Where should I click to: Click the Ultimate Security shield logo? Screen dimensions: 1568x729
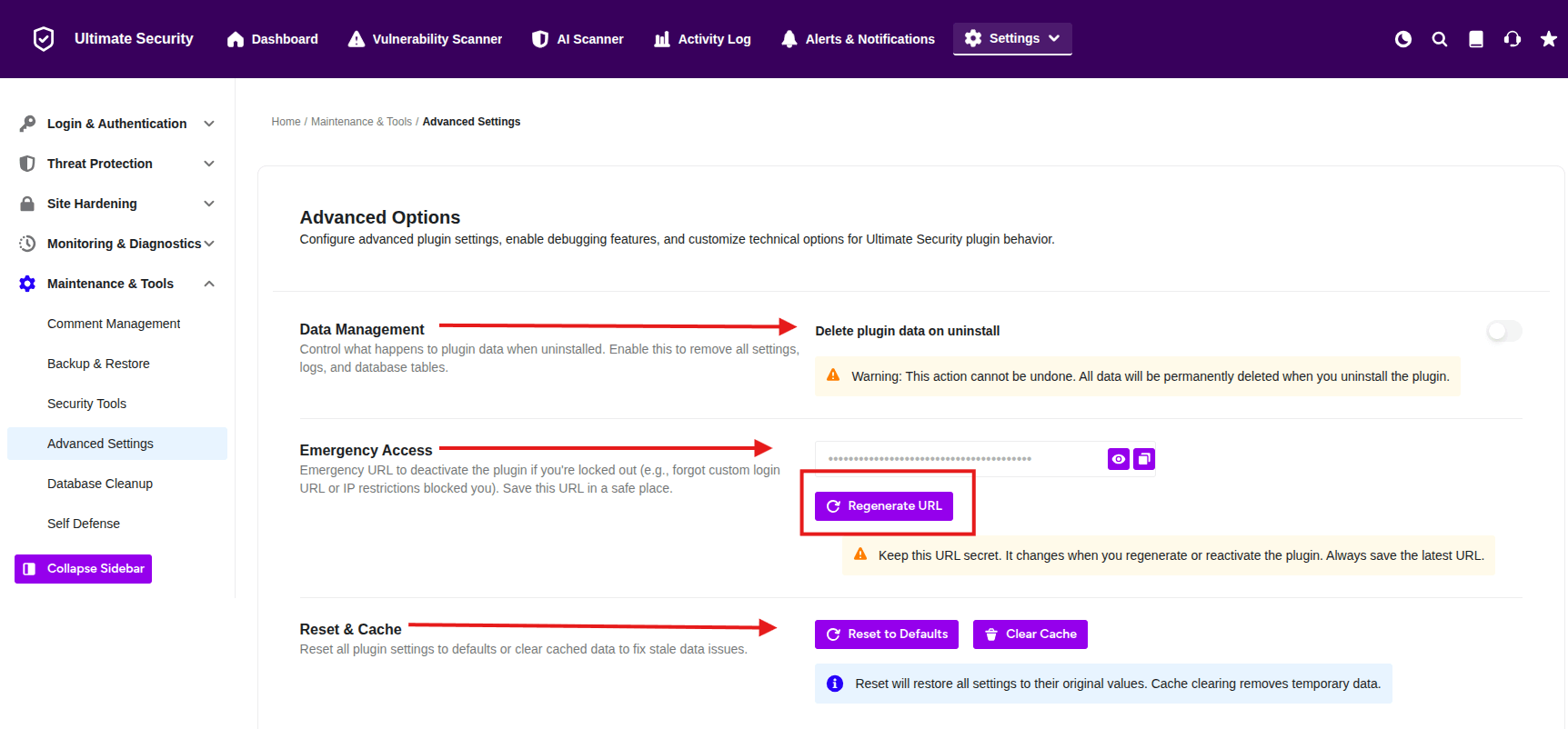point(44,39)
